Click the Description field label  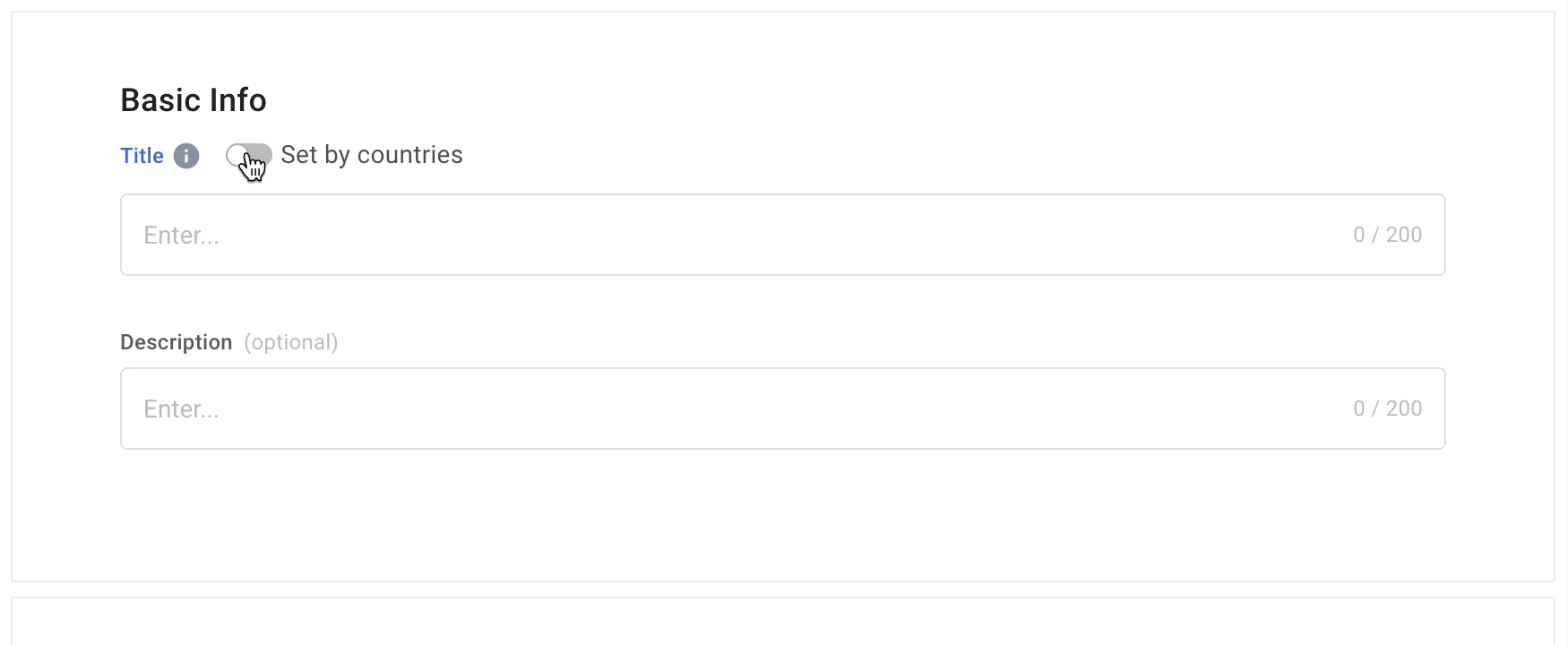coord(177,342)
